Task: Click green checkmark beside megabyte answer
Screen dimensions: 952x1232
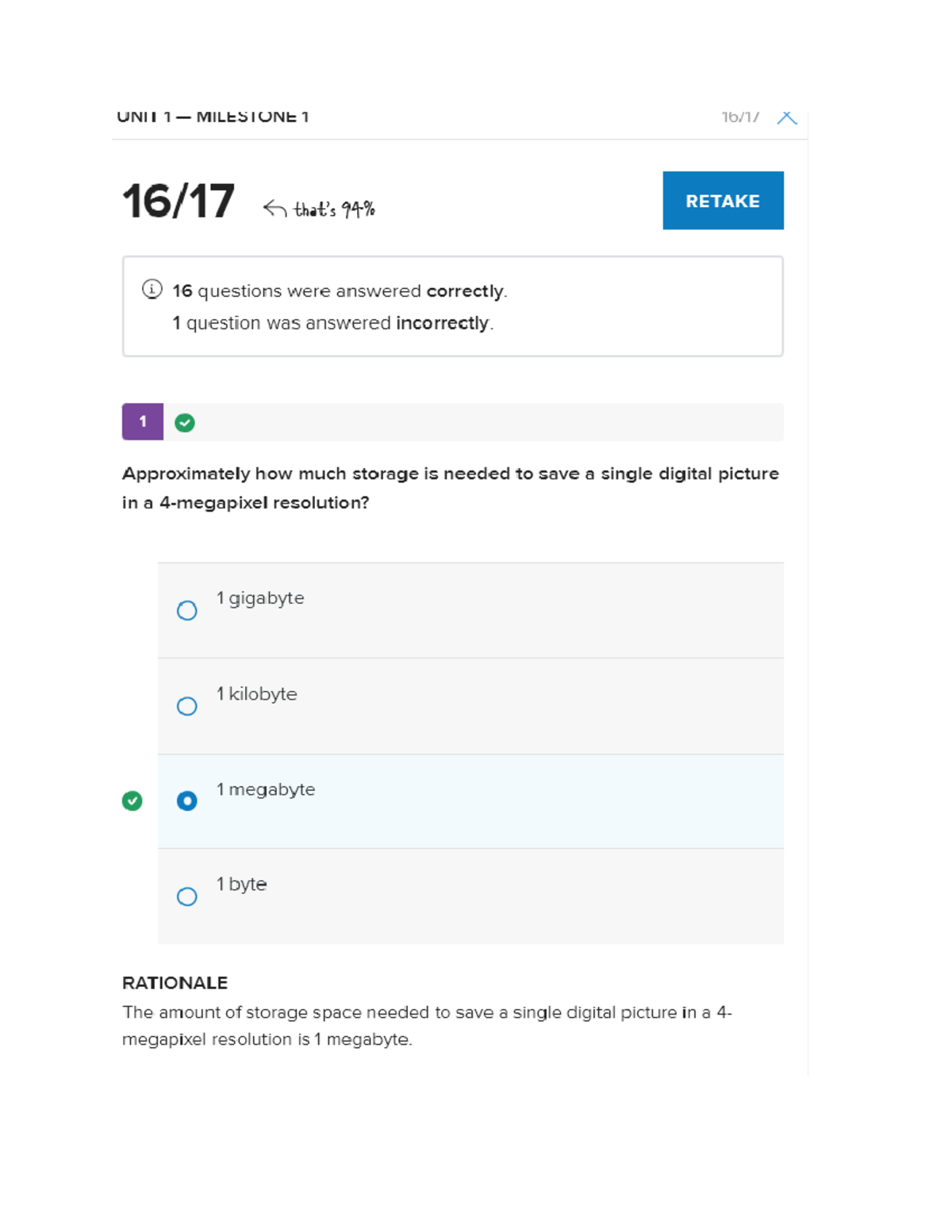Action: [x=132, y=801]
